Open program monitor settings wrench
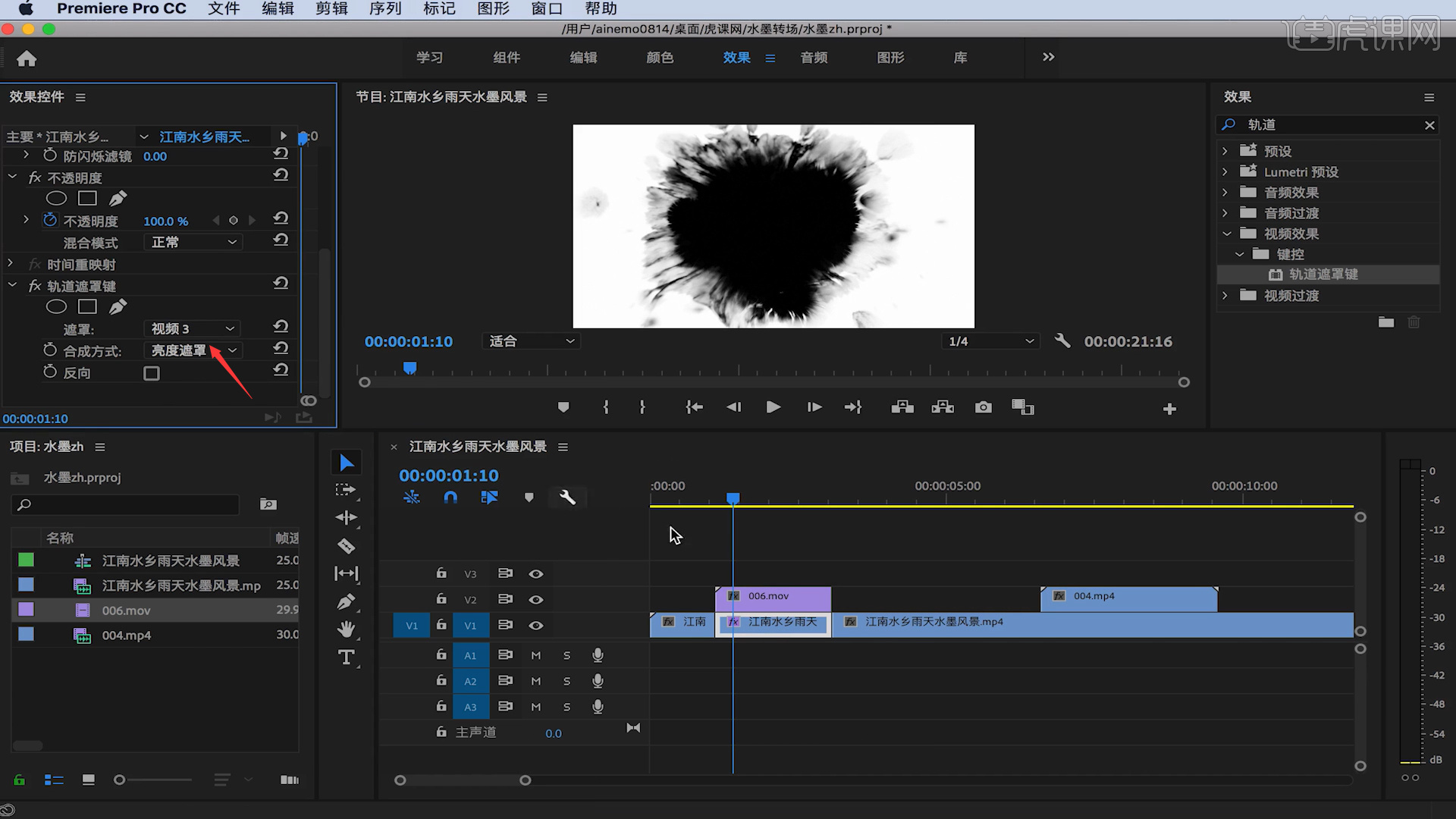Screen dimensions: 1456x819 click(x=1062, y=341)
